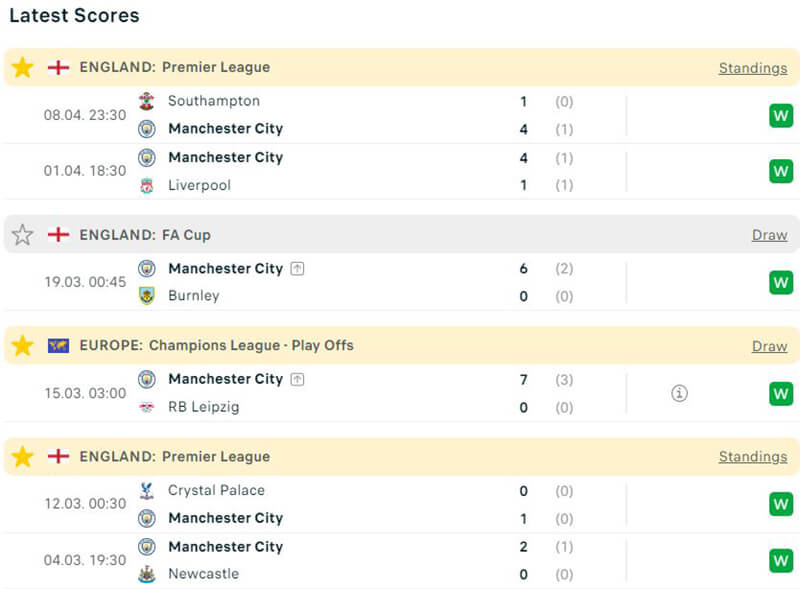Select the ENGLAND: FA Cup league title
The image size is (800, 589).
pos(145,235)
